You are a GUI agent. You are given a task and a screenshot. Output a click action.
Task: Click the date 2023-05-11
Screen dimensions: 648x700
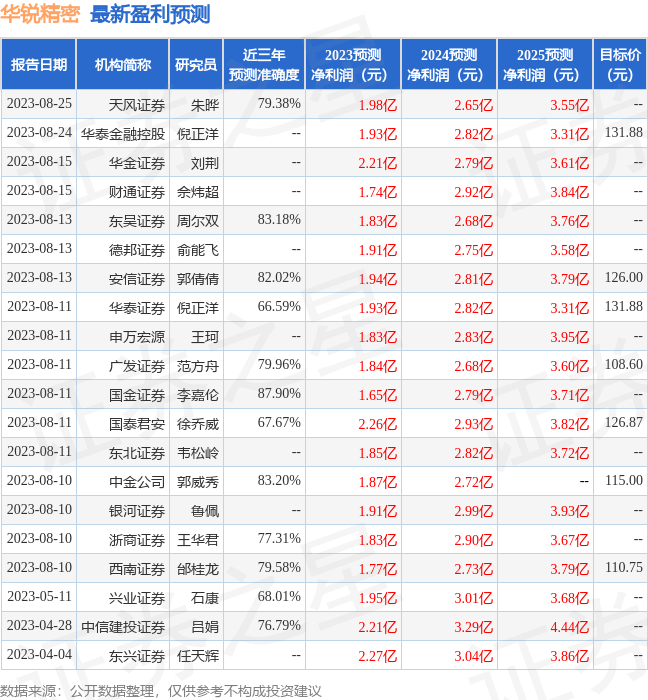tap(39, 596)
